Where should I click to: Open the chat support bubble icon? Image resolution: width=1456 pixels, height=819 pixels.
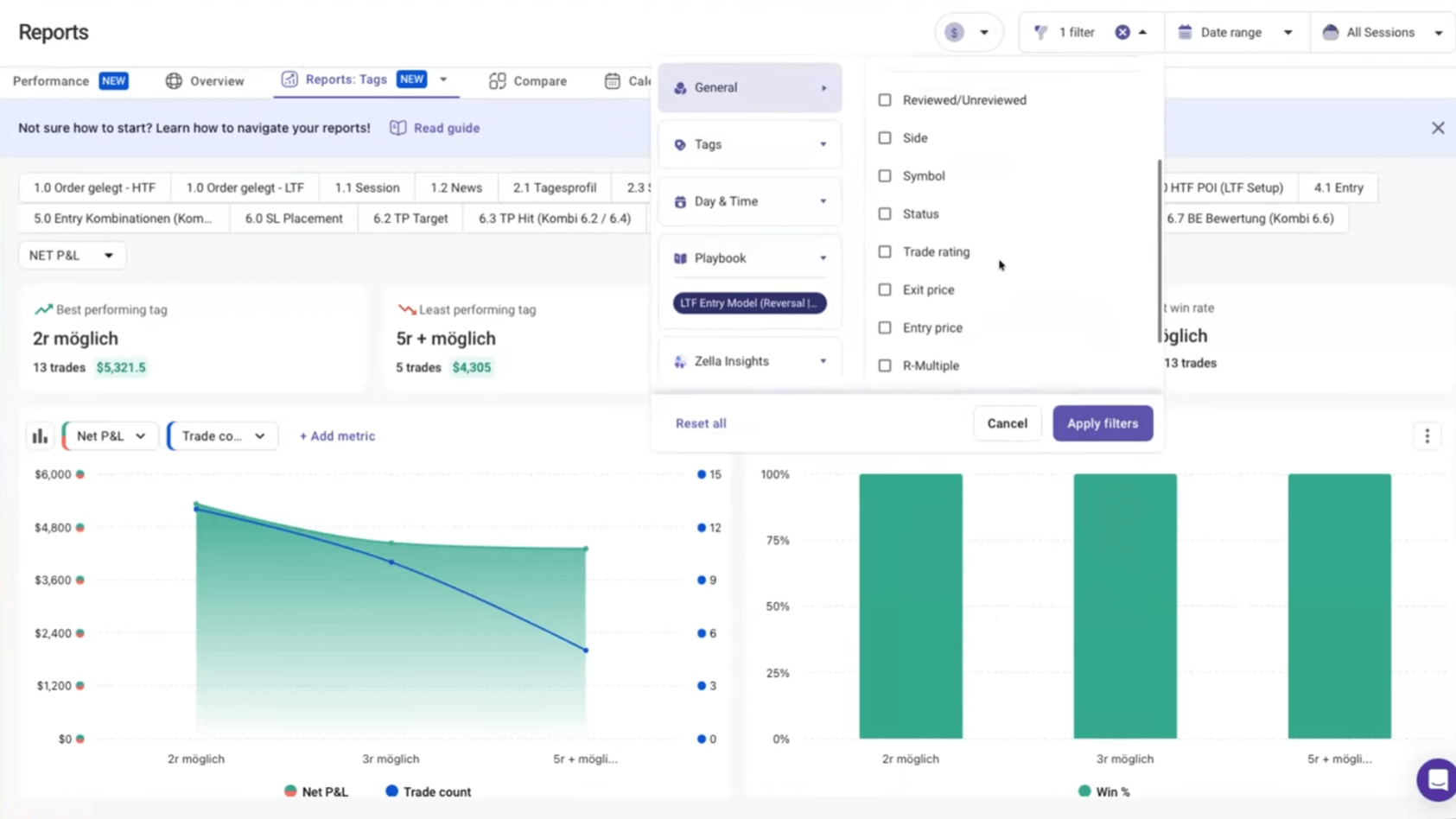click(x=1436, y=779)
